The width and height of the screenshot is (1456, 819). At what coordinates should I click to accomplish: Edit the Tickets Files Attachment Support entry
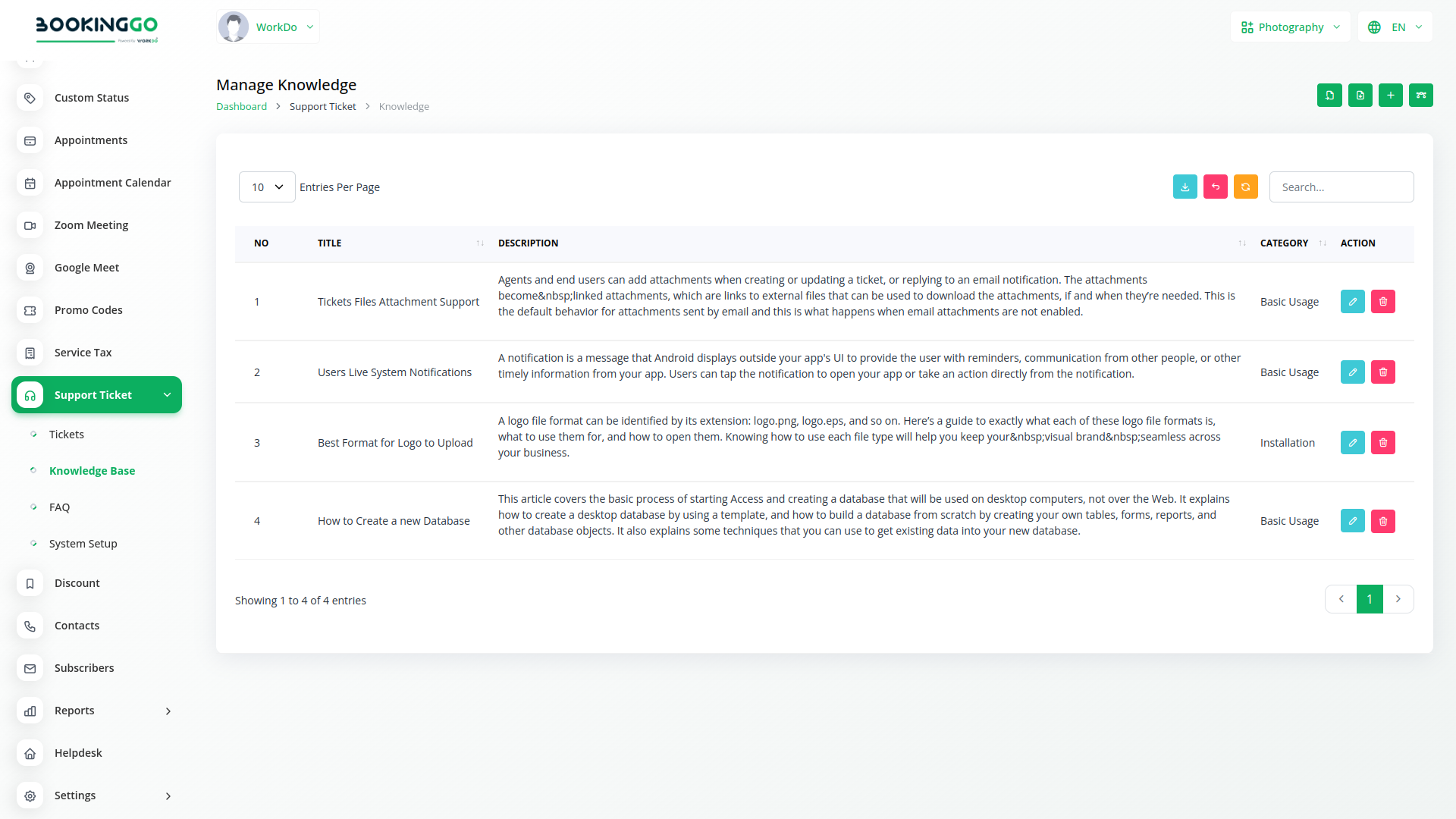pyautogui.click(x=1352, y=302)
